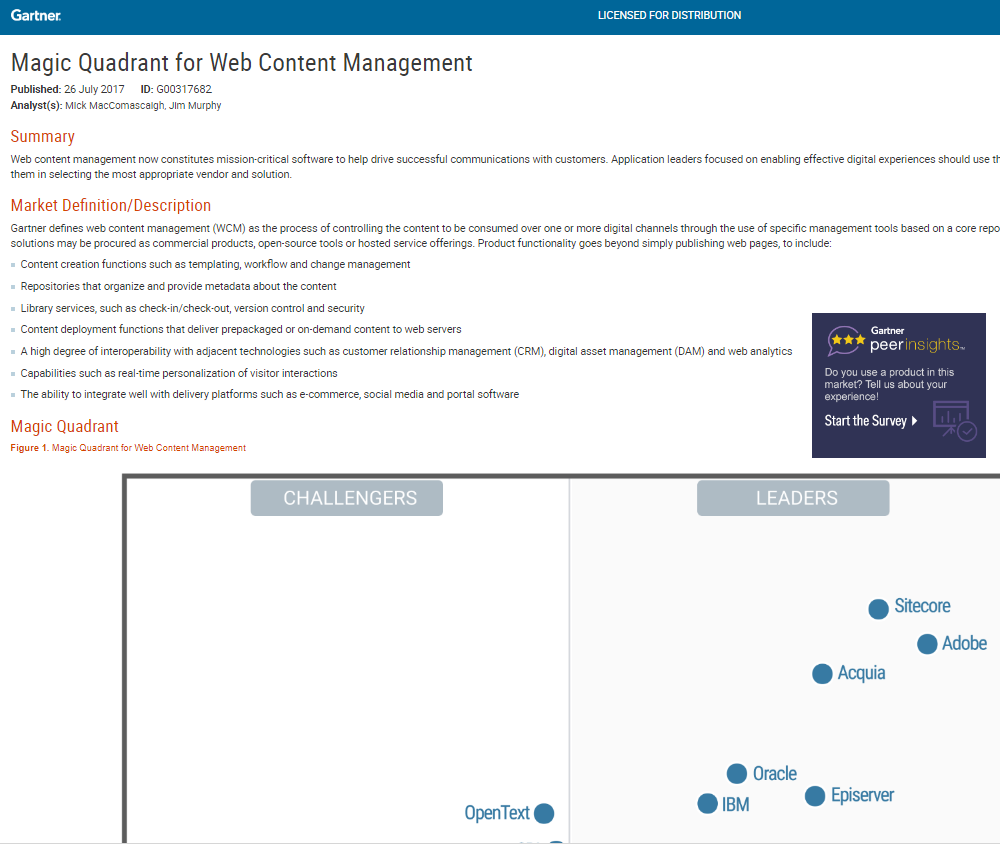Click paragraph starting 'Gartner defines web content management'
This screenshot has width=1000, height=844.
click(505, 235)
